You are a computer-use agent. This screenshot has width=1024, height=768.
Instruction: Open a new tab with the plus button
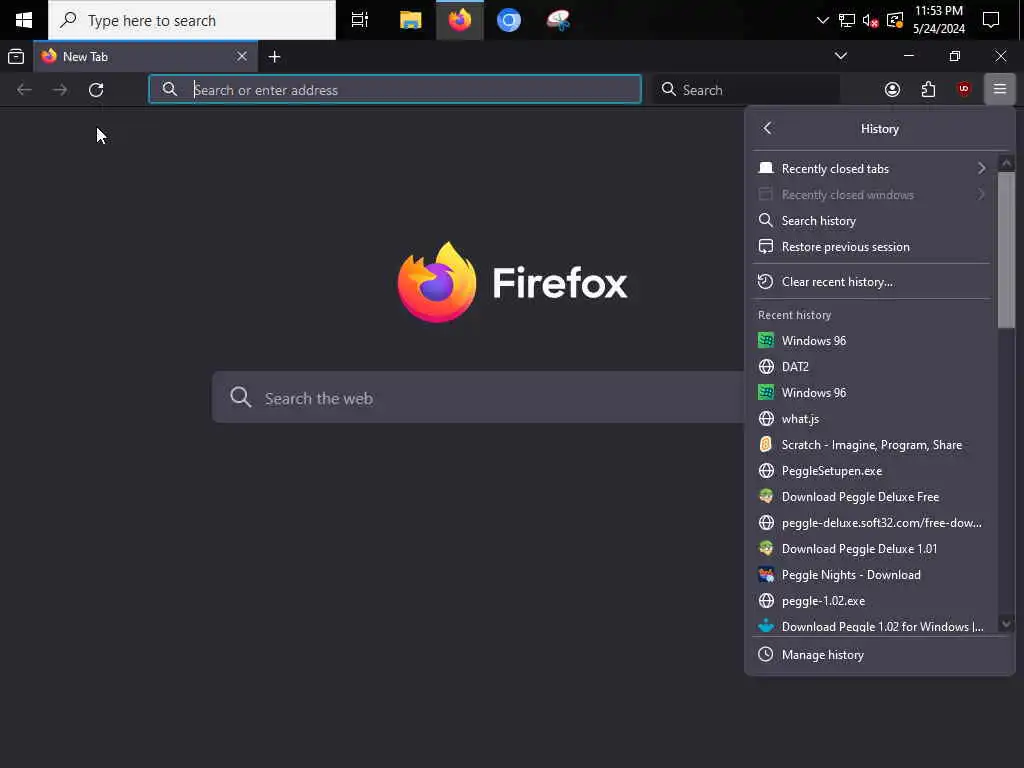pyautogui.click(x=274, y=57)
